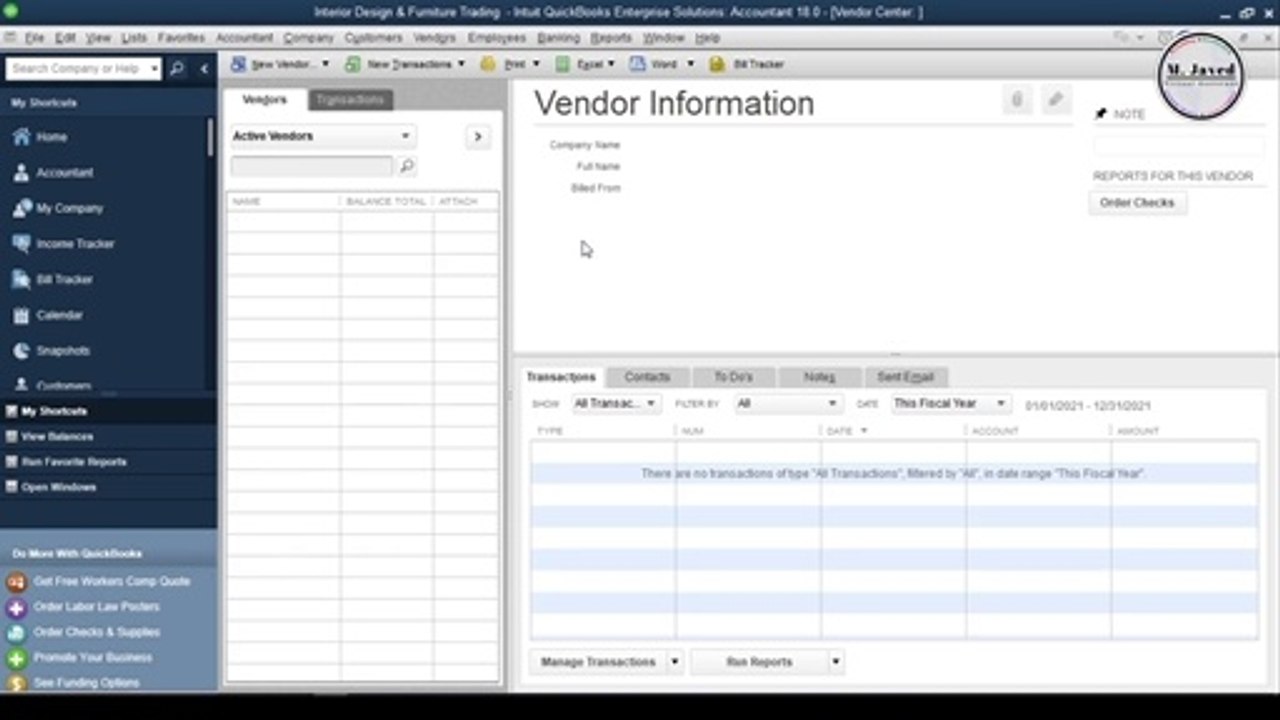Open the Filter By All dropdown
The image size is (1280, 720).
click(787, 404)
